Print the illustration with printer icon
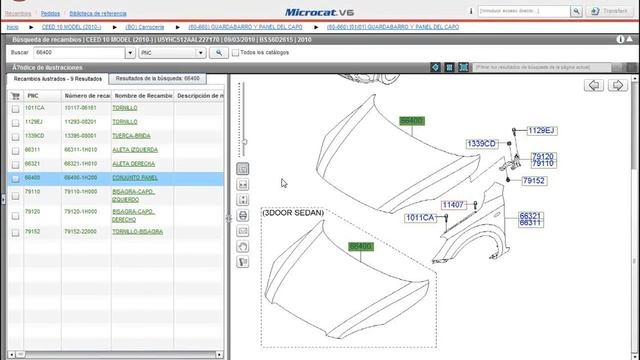 [242, 216]
